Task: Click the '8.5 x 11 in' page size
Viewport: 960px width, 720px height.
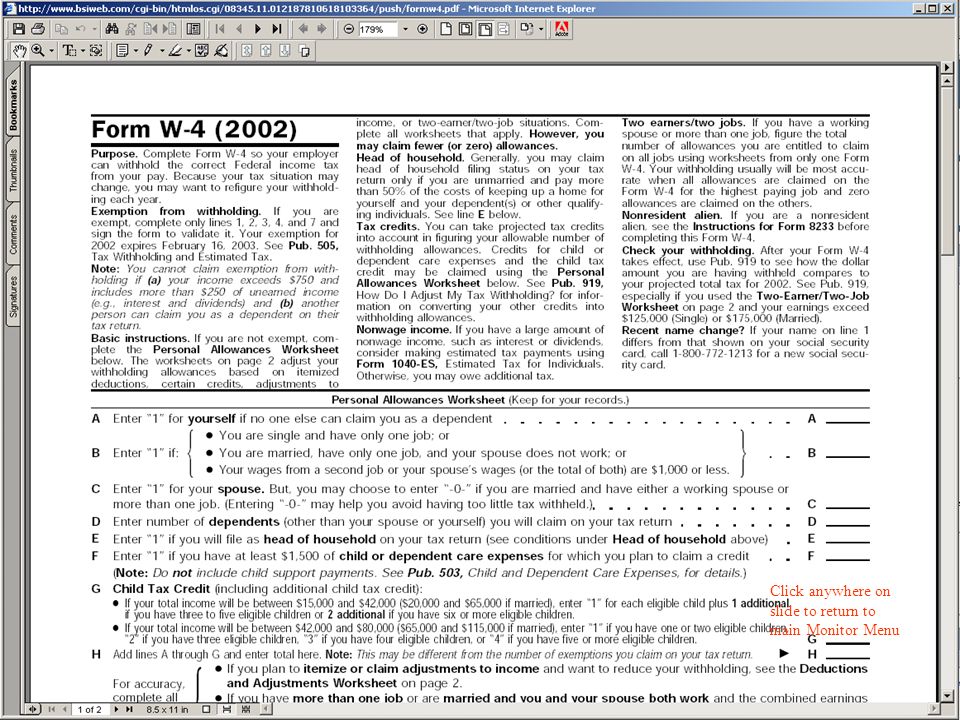Action: pyautogui.click(x=168, y=710)
